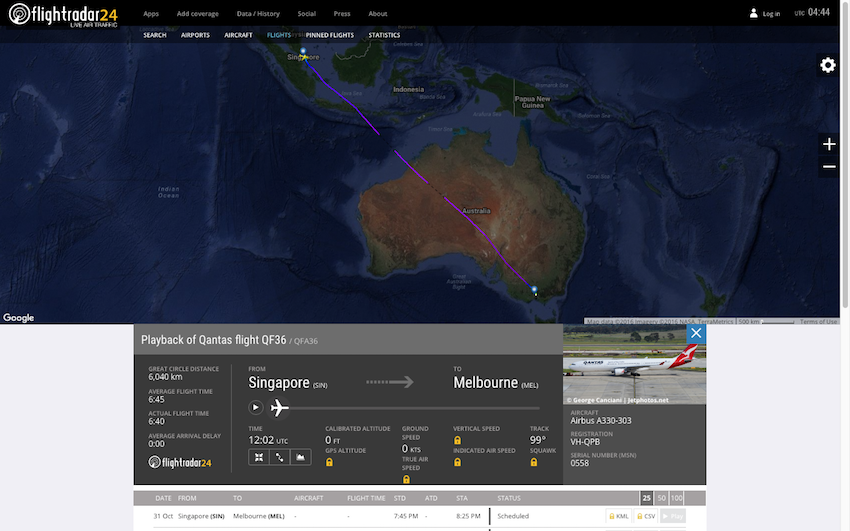Click locked squawk padlock
This screenshot has width=850, height=531.
click(533, 462)
